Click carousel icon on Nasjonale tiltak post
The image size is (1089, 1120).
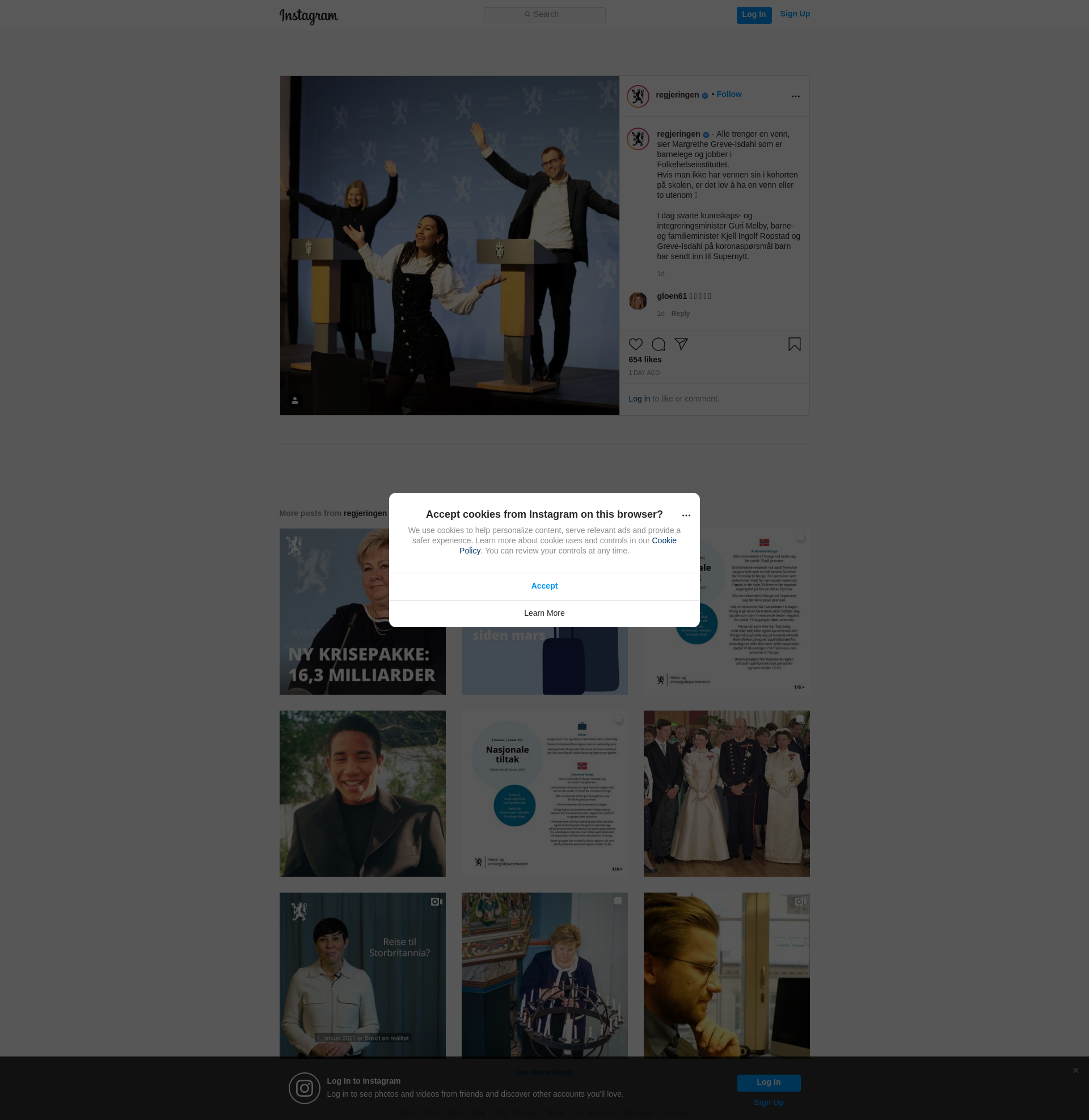point(618,719)
